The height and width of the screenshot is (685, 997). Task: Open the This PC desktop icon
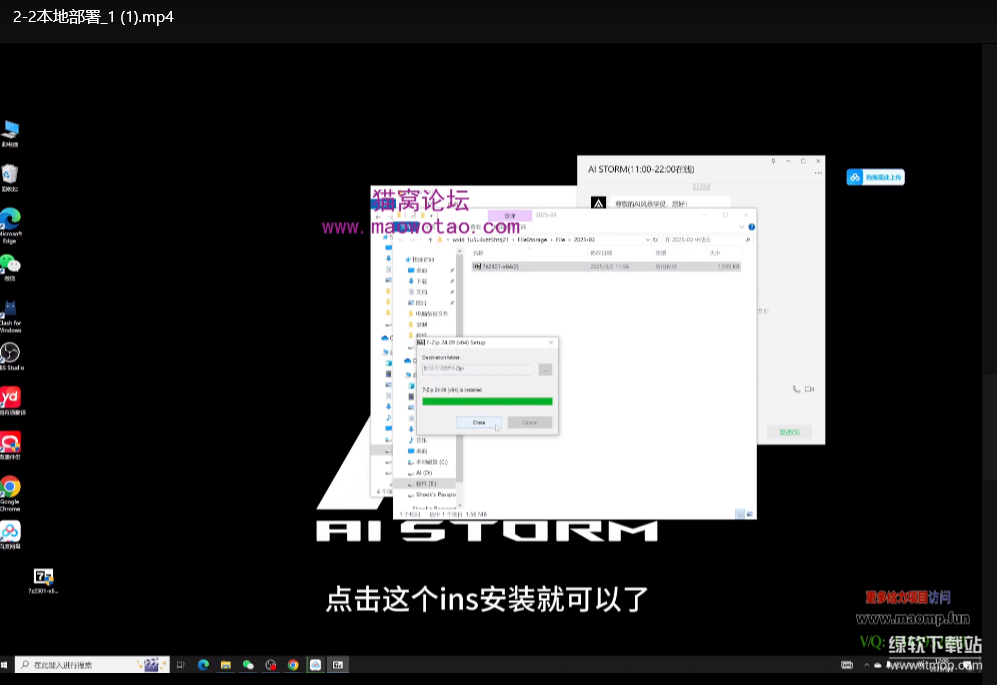[x=10, y=134]
